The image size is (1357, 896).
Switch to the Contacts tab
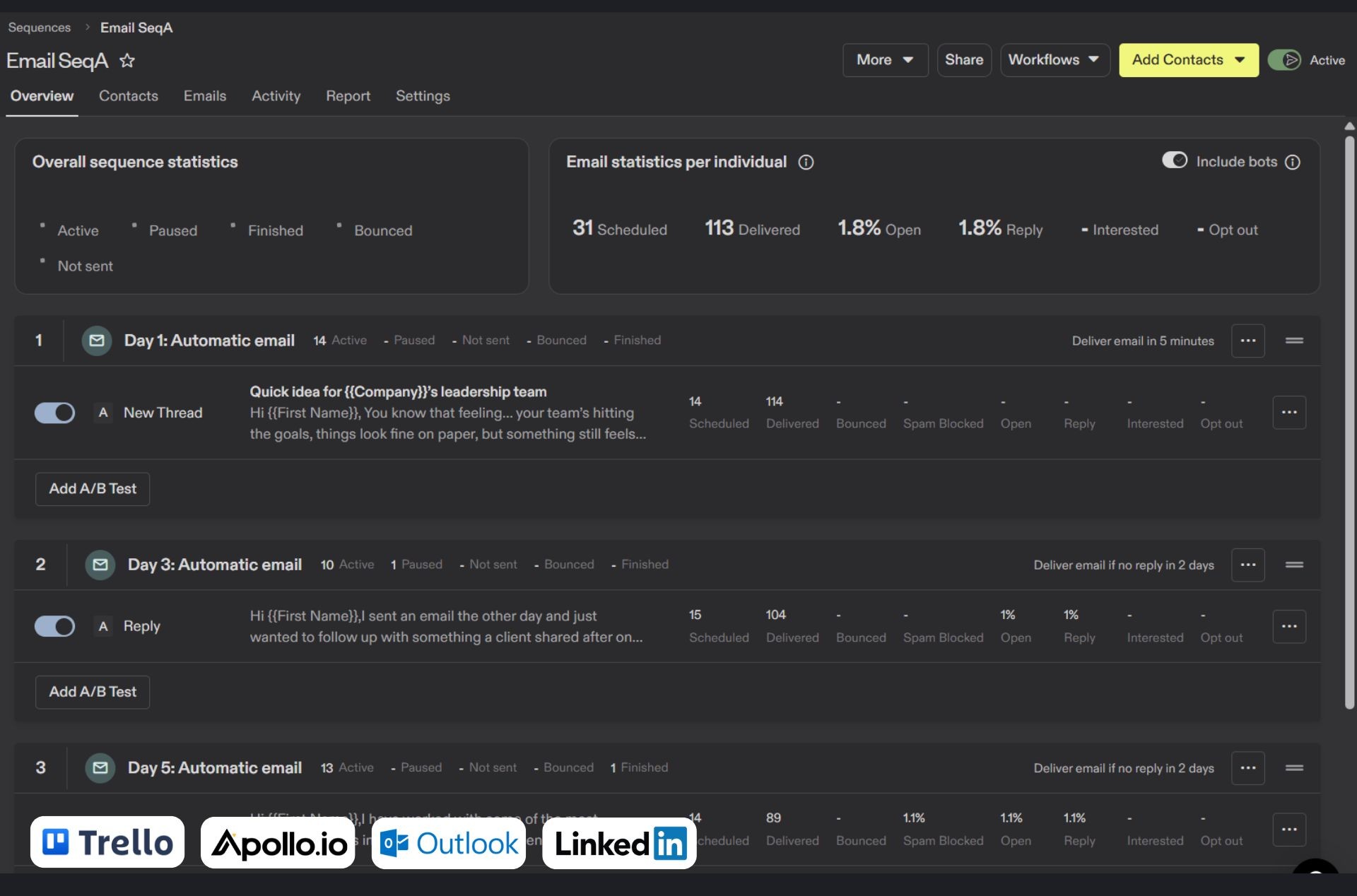coord(128,96)
